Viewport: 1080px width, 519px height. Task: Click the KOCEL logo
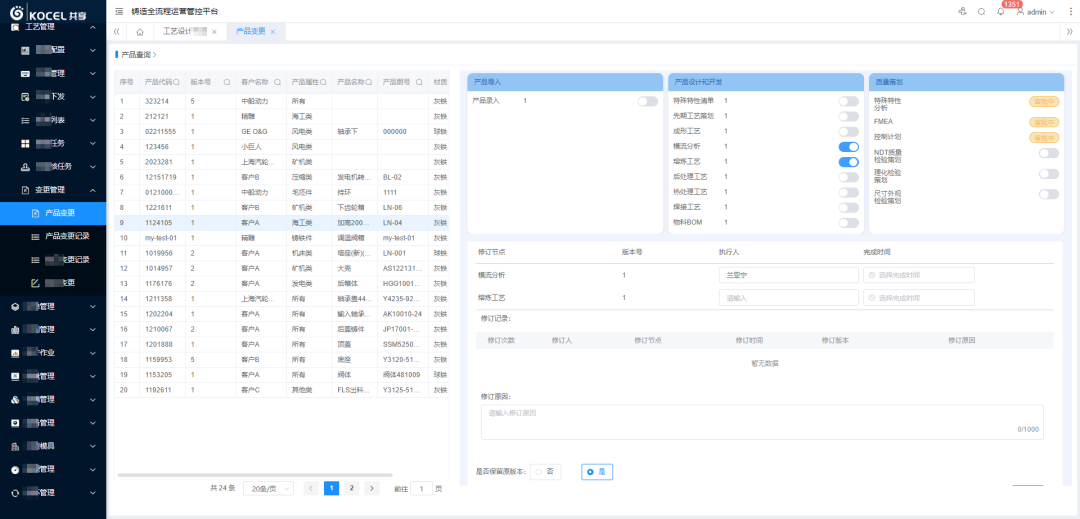pyautogui.click(x=48, y=13)
